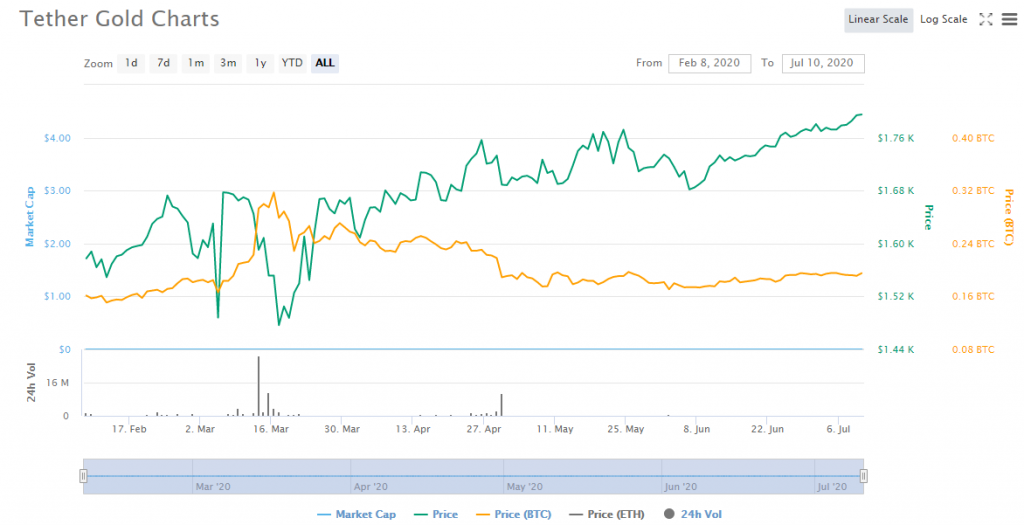Toggle Market Cap series in legend

click(x=356, y=514)
